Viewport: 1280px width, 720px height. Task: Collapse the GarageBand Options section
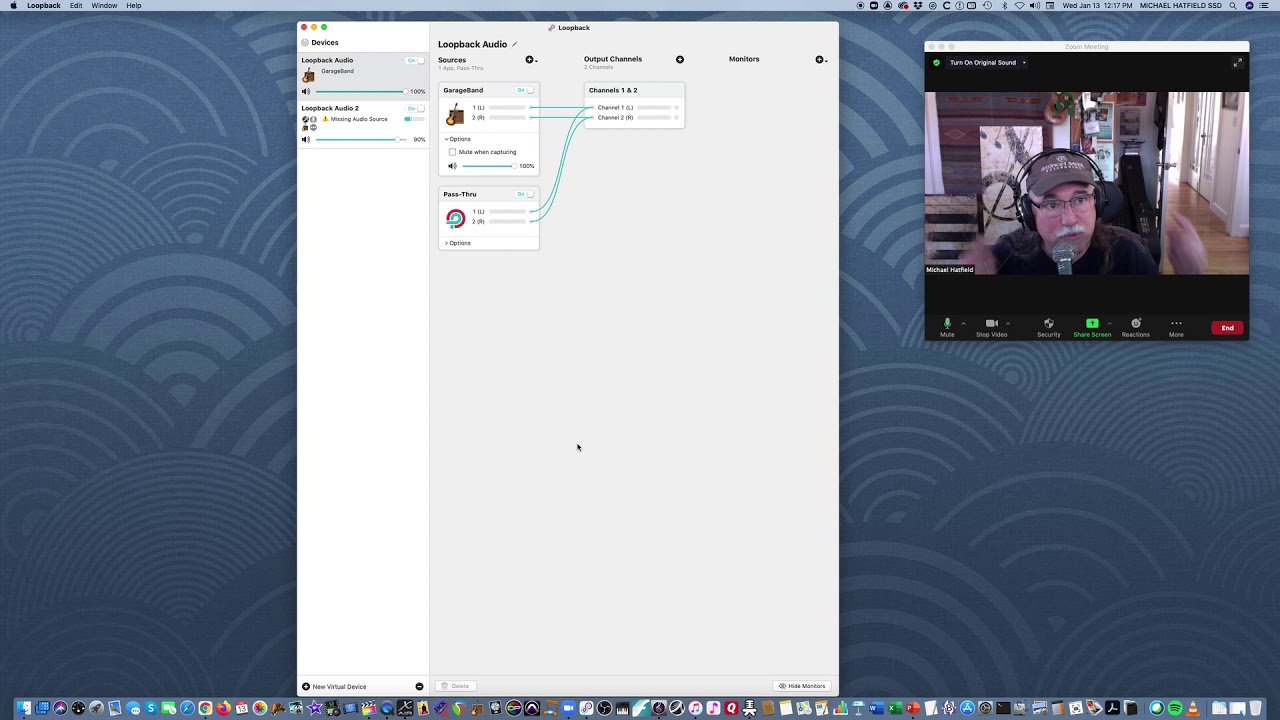pyautogui.click(x=458, y=139)
